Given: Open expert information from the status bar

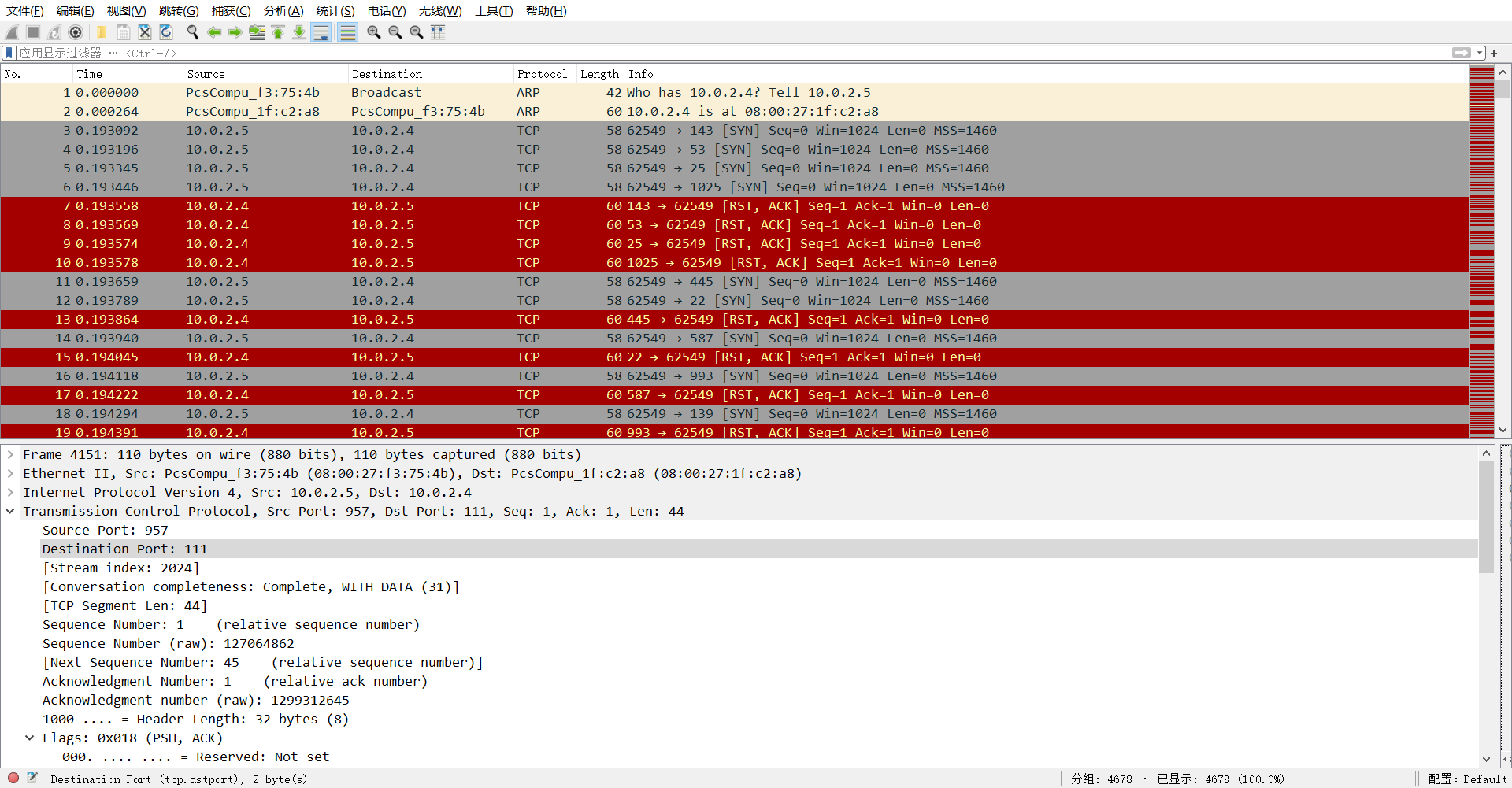Looking at the screenshot, I should pyautogui.click(x=12, y=778).
